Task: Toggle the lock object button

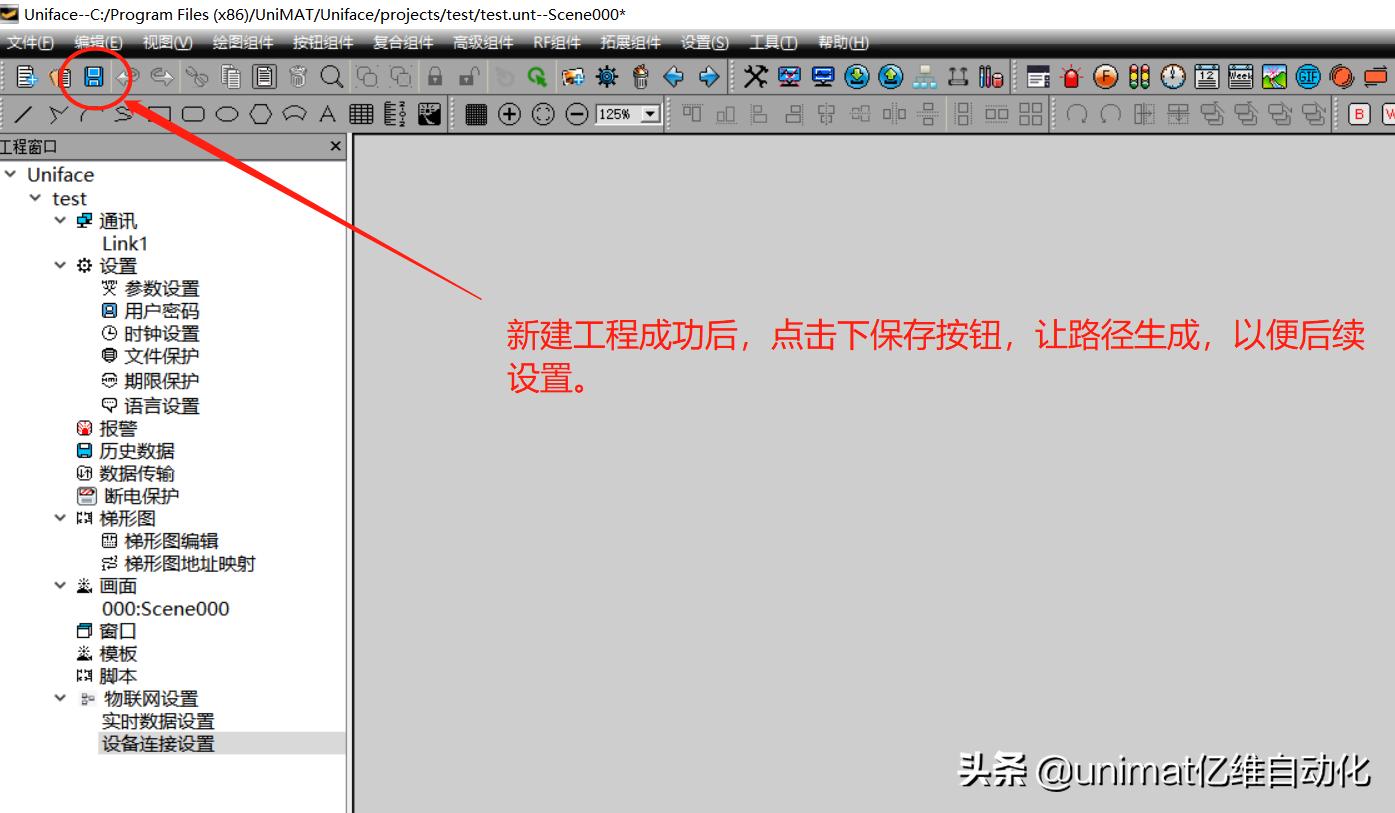Action: pos(437,78)
